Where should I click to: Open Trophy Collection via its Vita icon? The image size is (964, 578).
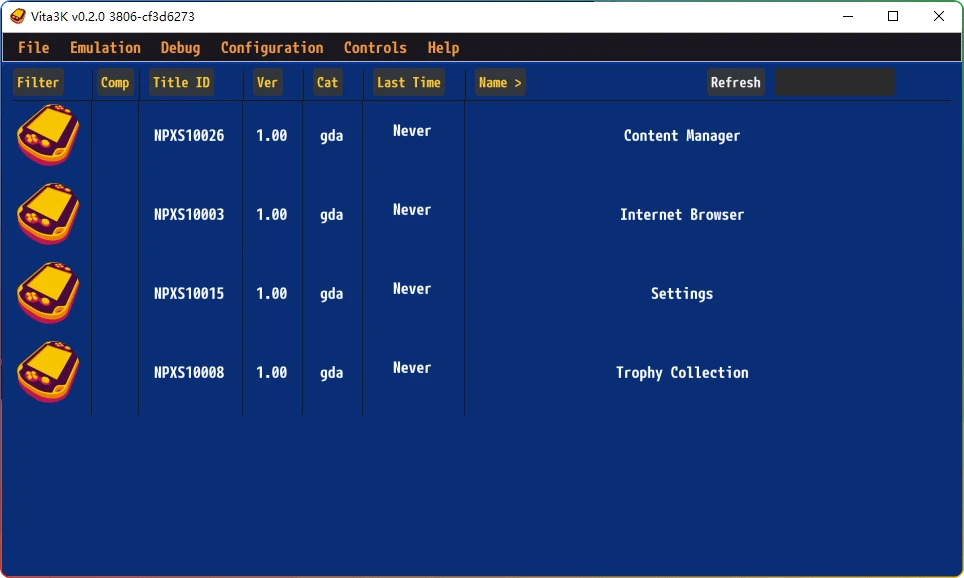[48, 371]
